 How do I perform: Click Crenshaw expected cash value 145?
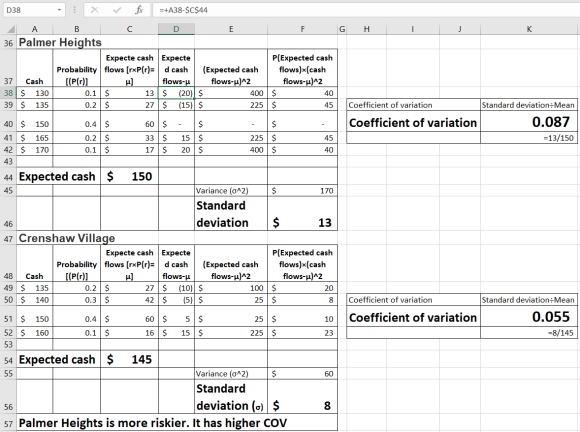tap(129, 360)
